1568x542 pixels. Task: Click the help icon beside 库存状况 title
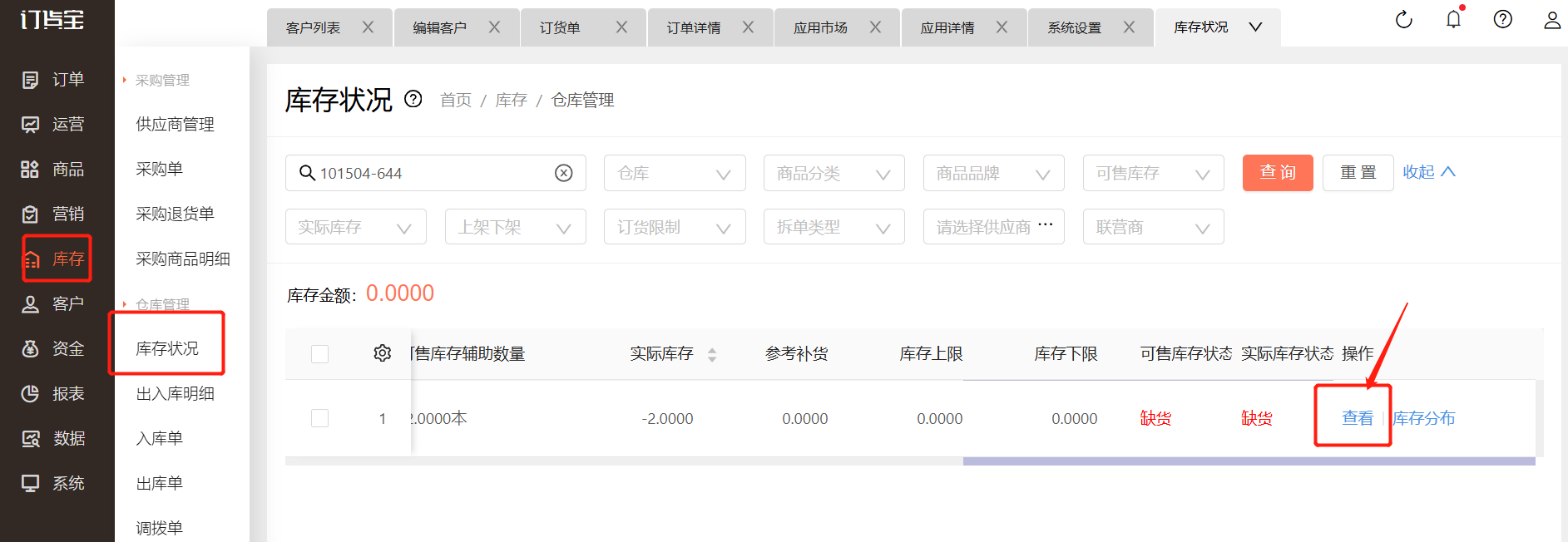point(413,100)
